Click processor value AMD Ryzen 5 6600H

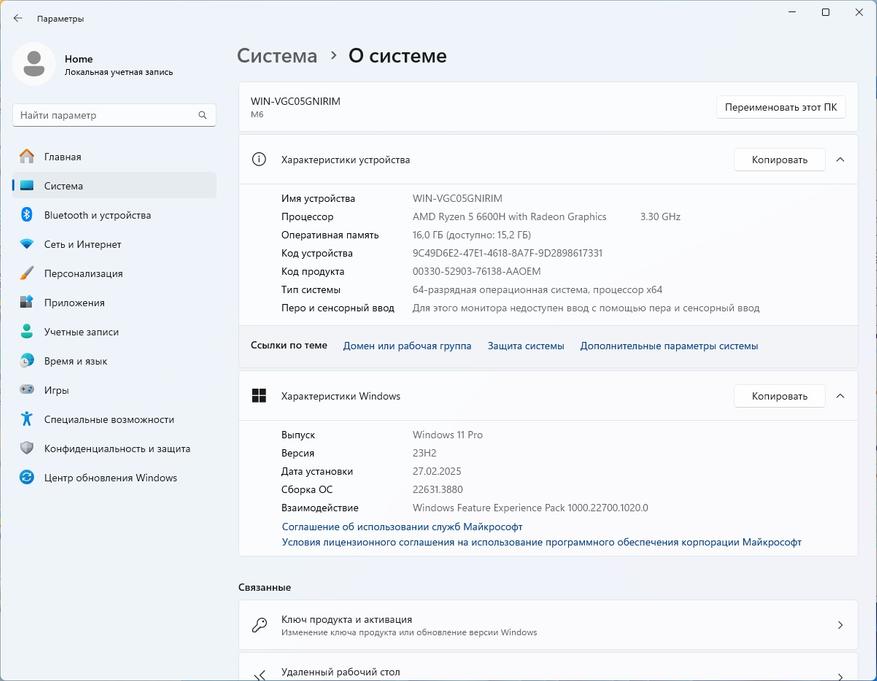click(510, 216)
